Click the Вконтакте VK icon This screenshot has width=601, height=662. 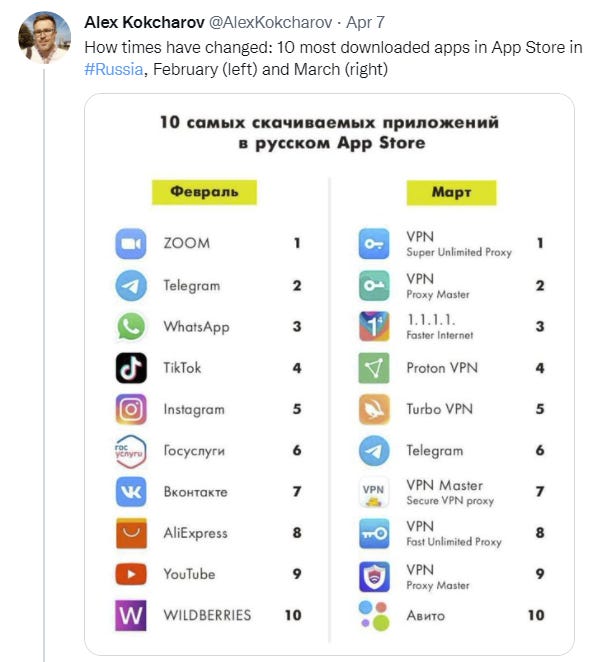[x=131, y=492]
